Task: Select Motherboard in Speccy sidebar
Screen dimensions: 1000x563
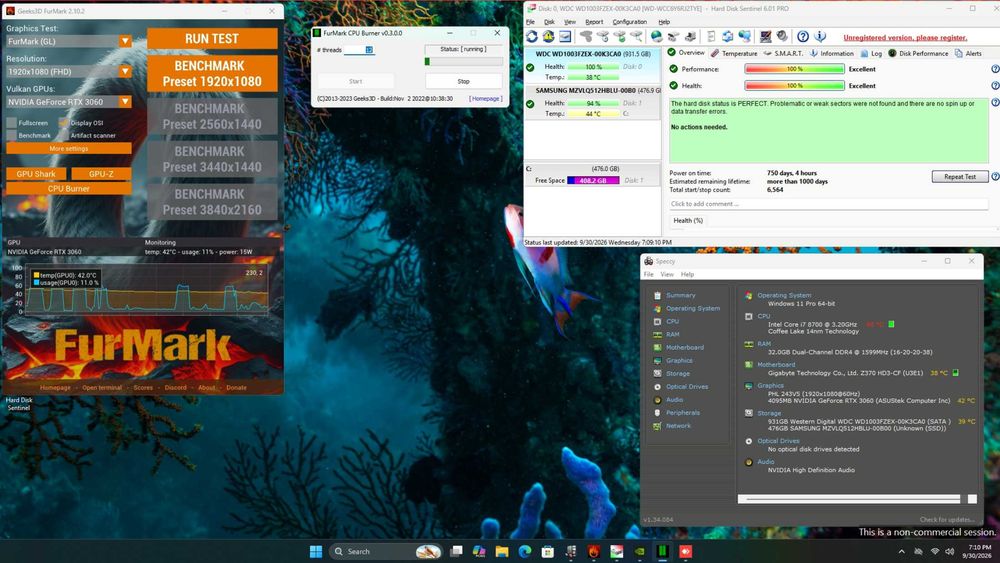Action: point(685,347)
